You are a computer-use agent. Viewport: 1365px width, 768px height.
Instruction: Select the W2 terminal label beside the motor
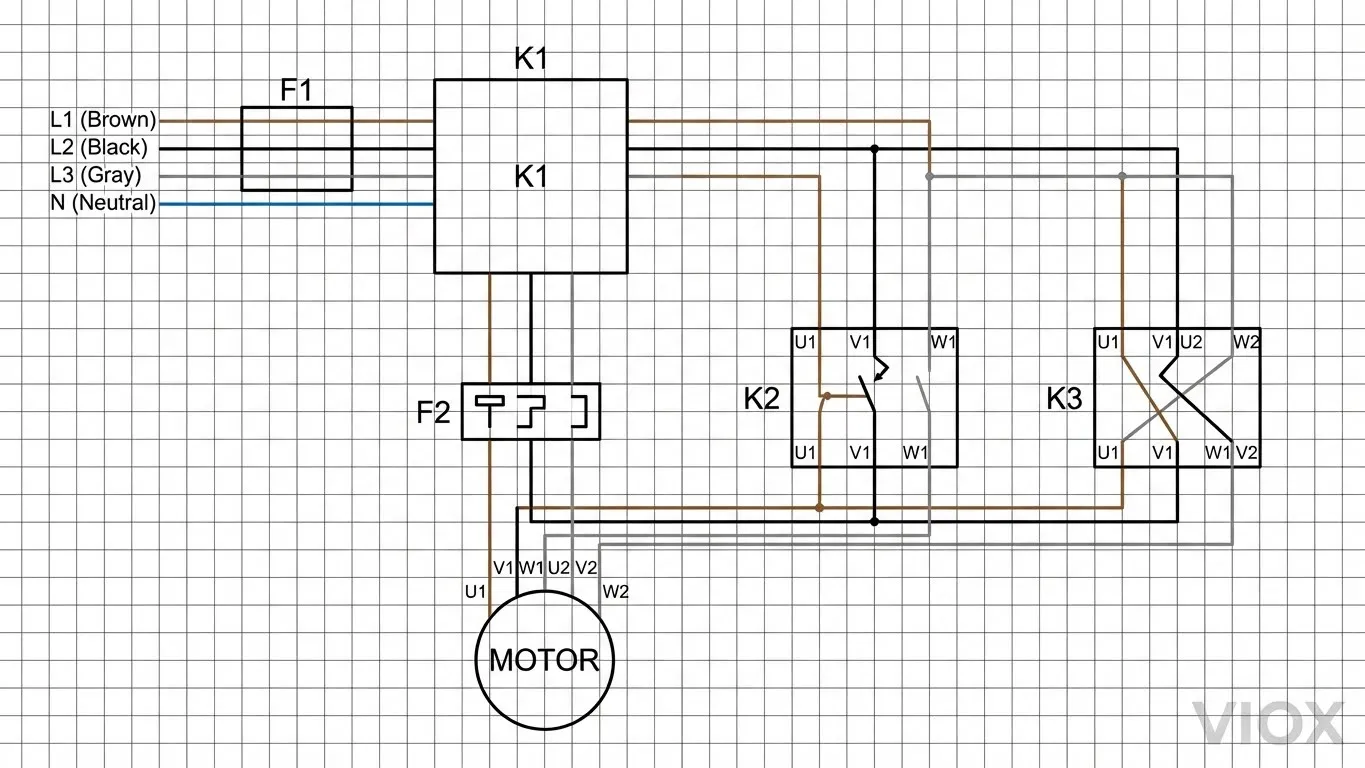click(x=616, y=592)
